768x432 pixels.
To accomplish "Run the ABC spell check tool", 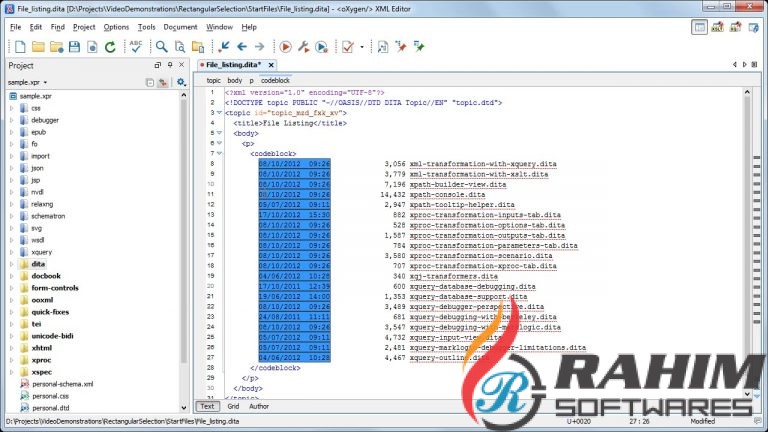I will point(136,47).
